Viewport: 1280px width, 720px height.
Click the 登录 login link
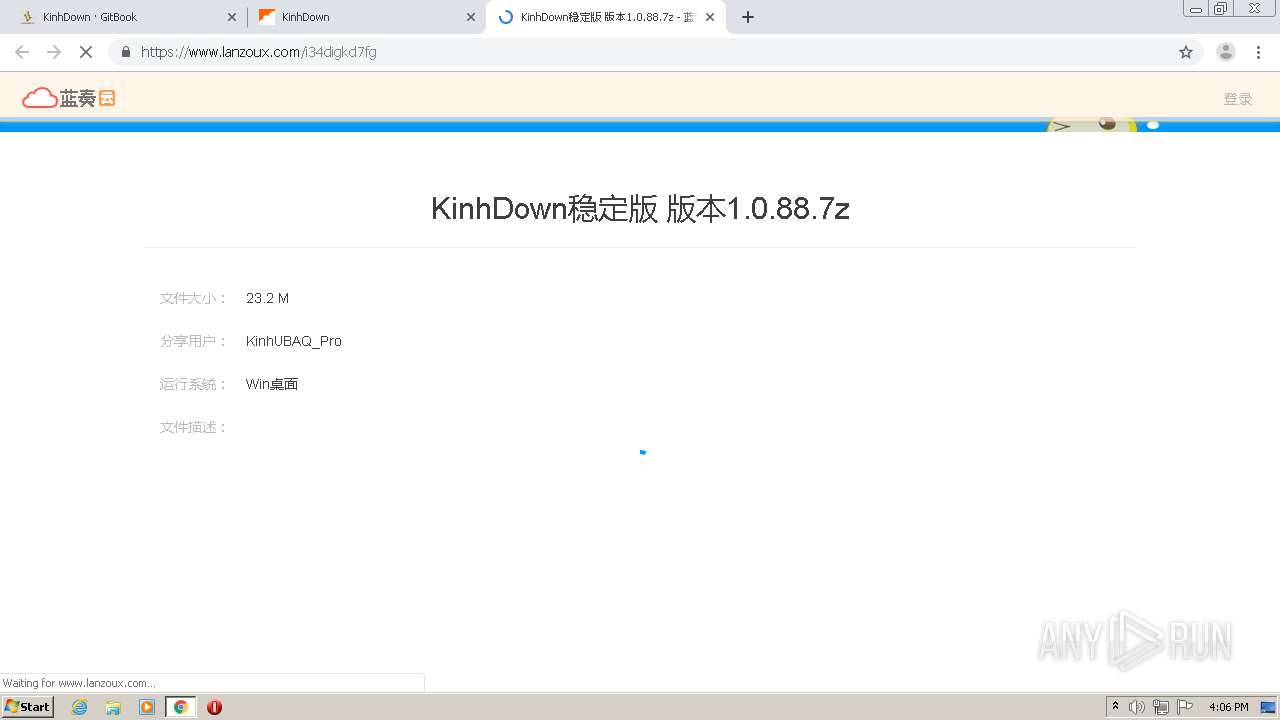click(1238, 99)
